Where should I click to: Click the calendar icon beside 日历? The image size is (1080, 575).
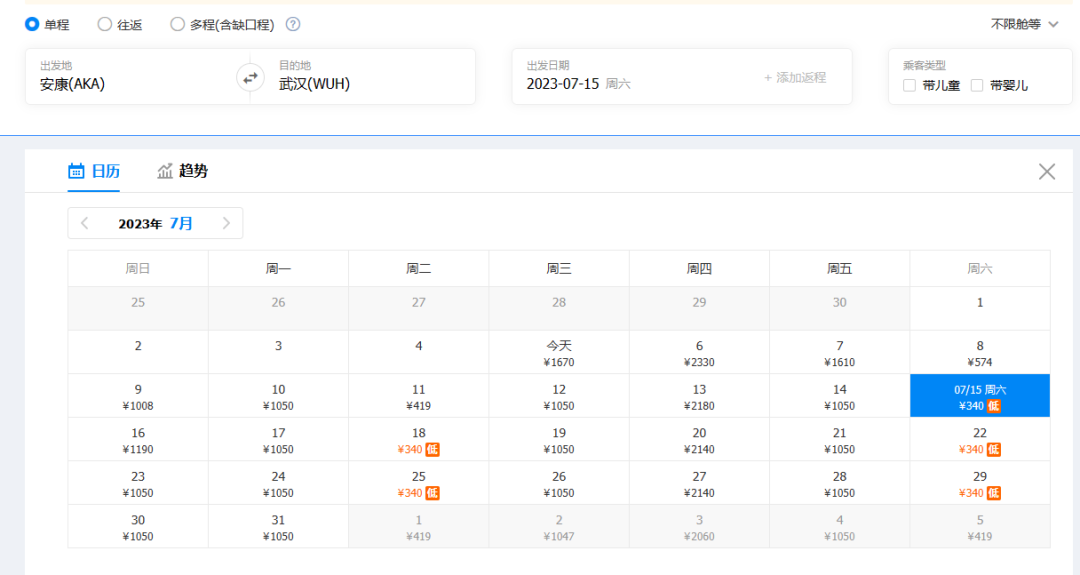(x=76, y=171)
